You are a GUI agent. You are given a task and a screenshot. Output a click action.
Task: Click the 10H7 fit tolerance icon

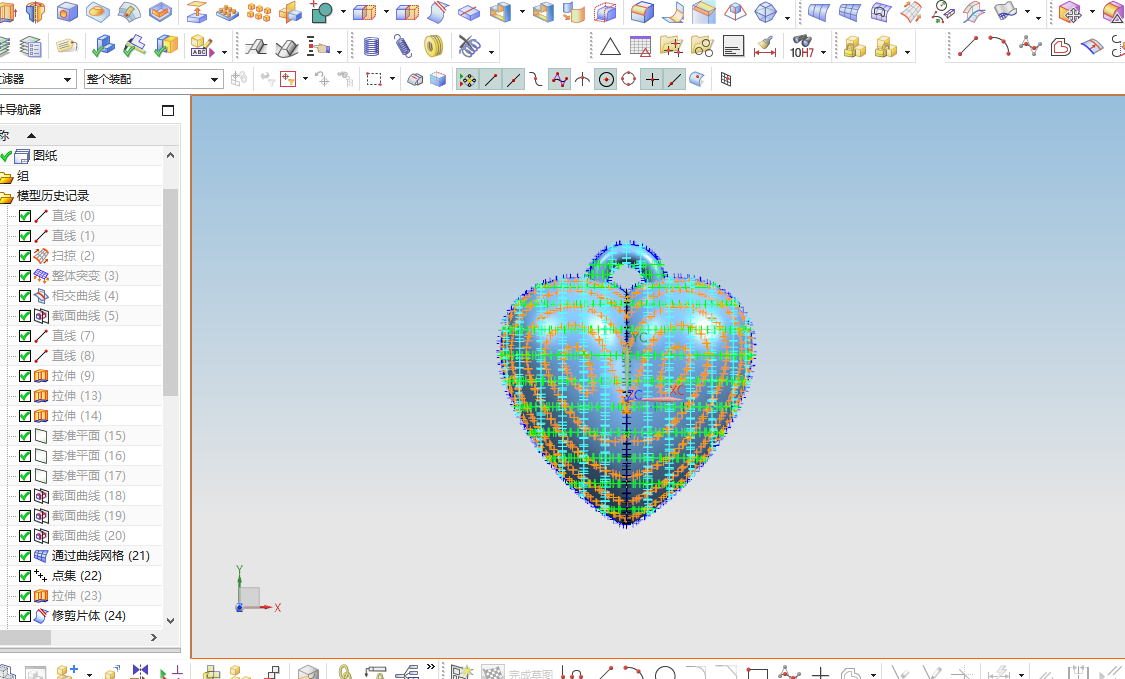(801, 47)
